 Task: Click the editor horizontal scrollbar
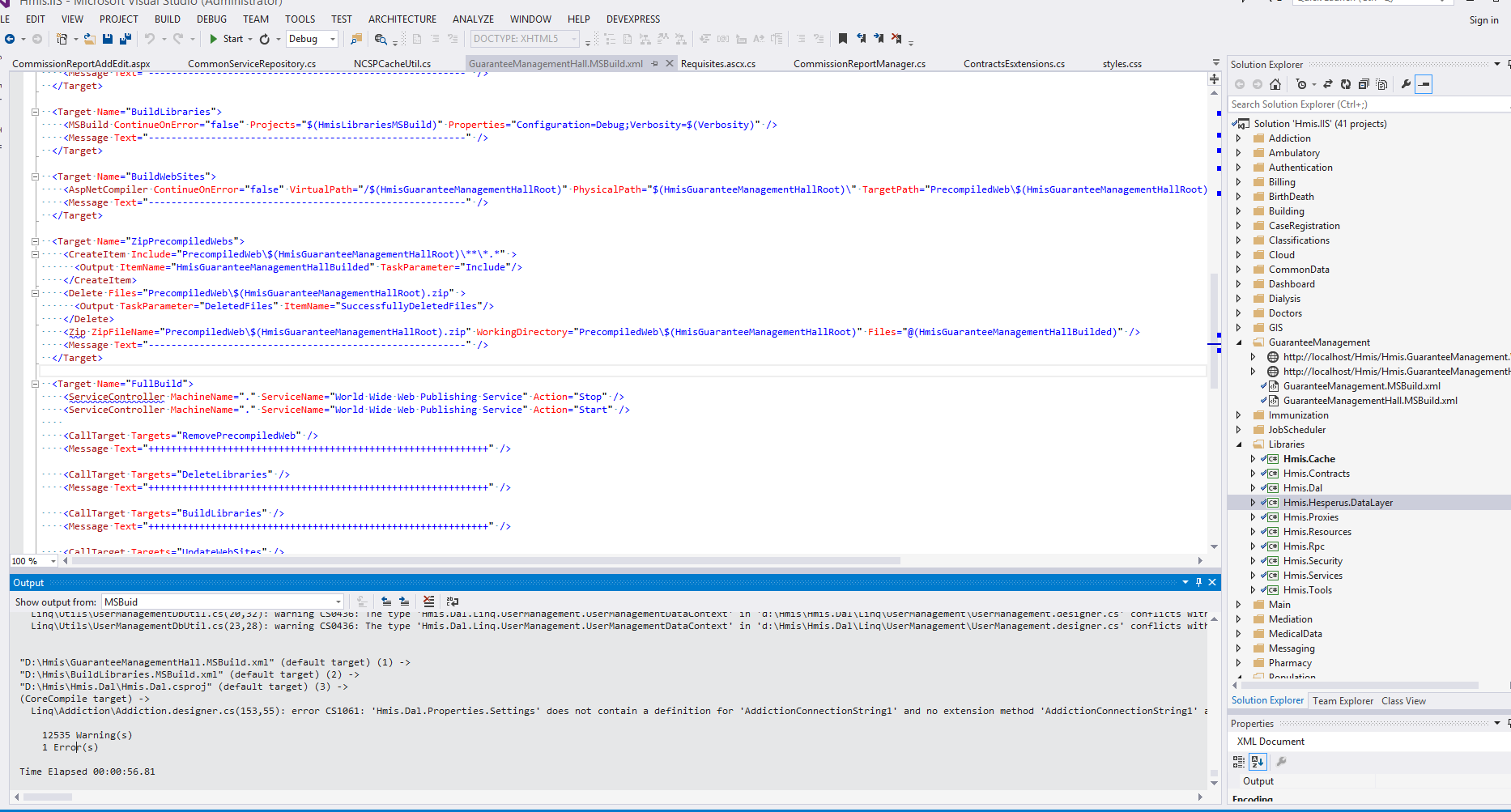tap(486, 560)
